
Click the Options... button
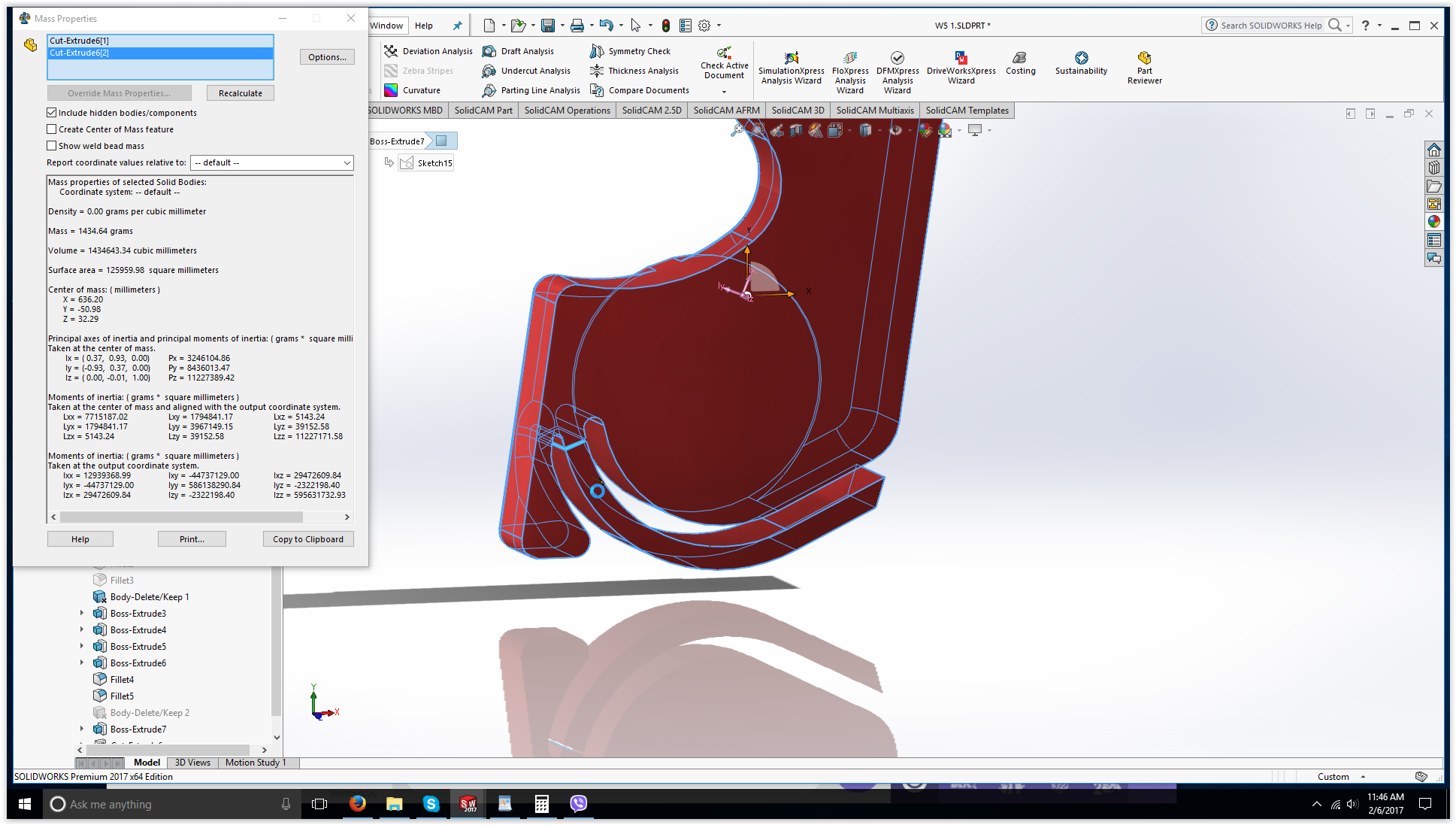(x=327, y=57)
